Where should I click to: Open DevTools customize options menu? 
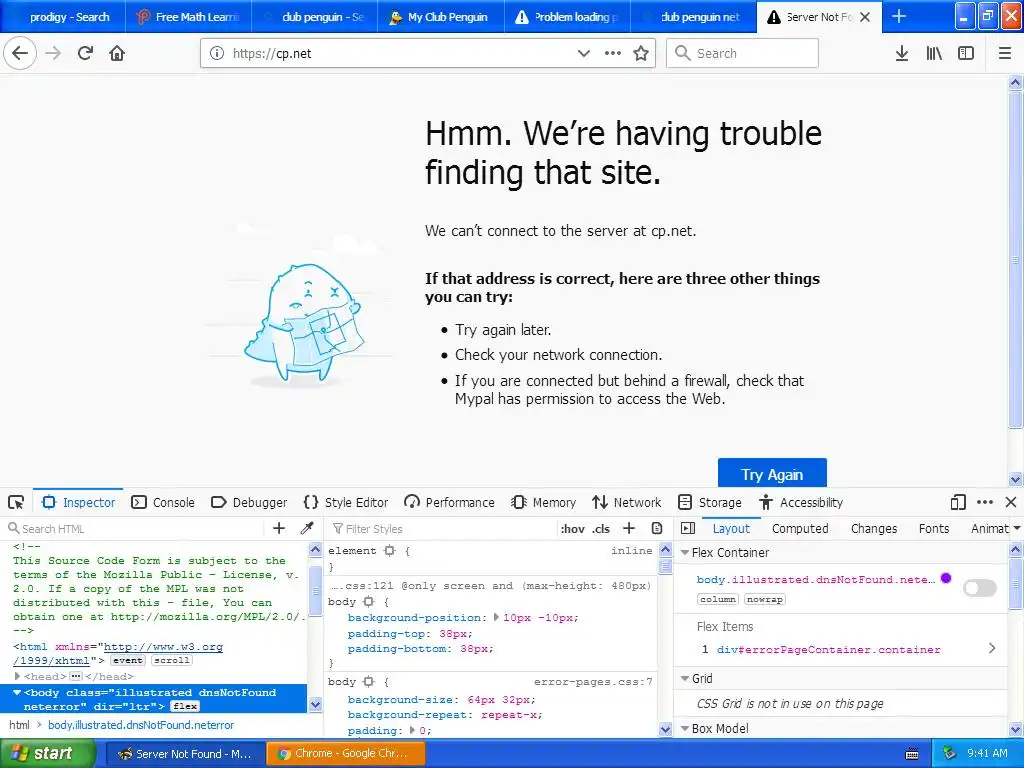pos(985,502)
